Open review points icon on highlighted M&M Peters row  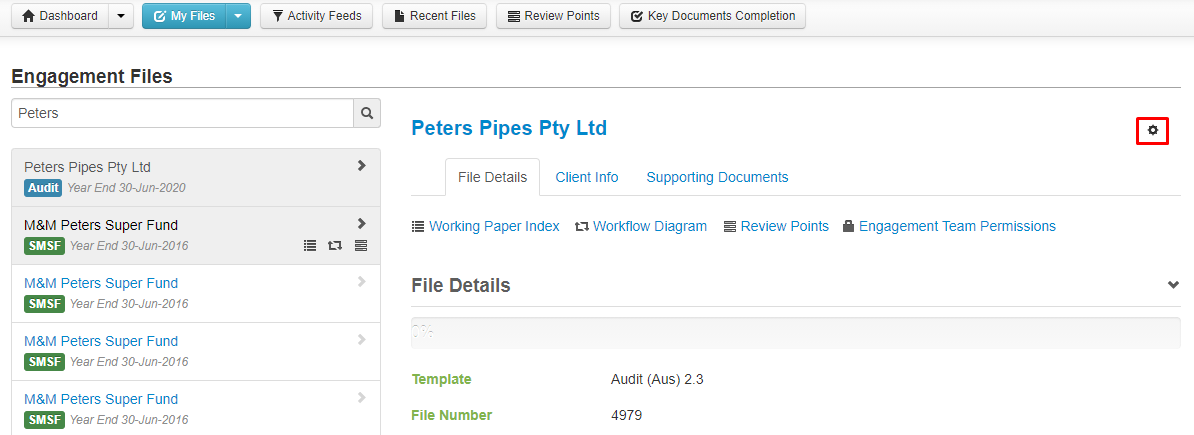(x=361, y=245)
